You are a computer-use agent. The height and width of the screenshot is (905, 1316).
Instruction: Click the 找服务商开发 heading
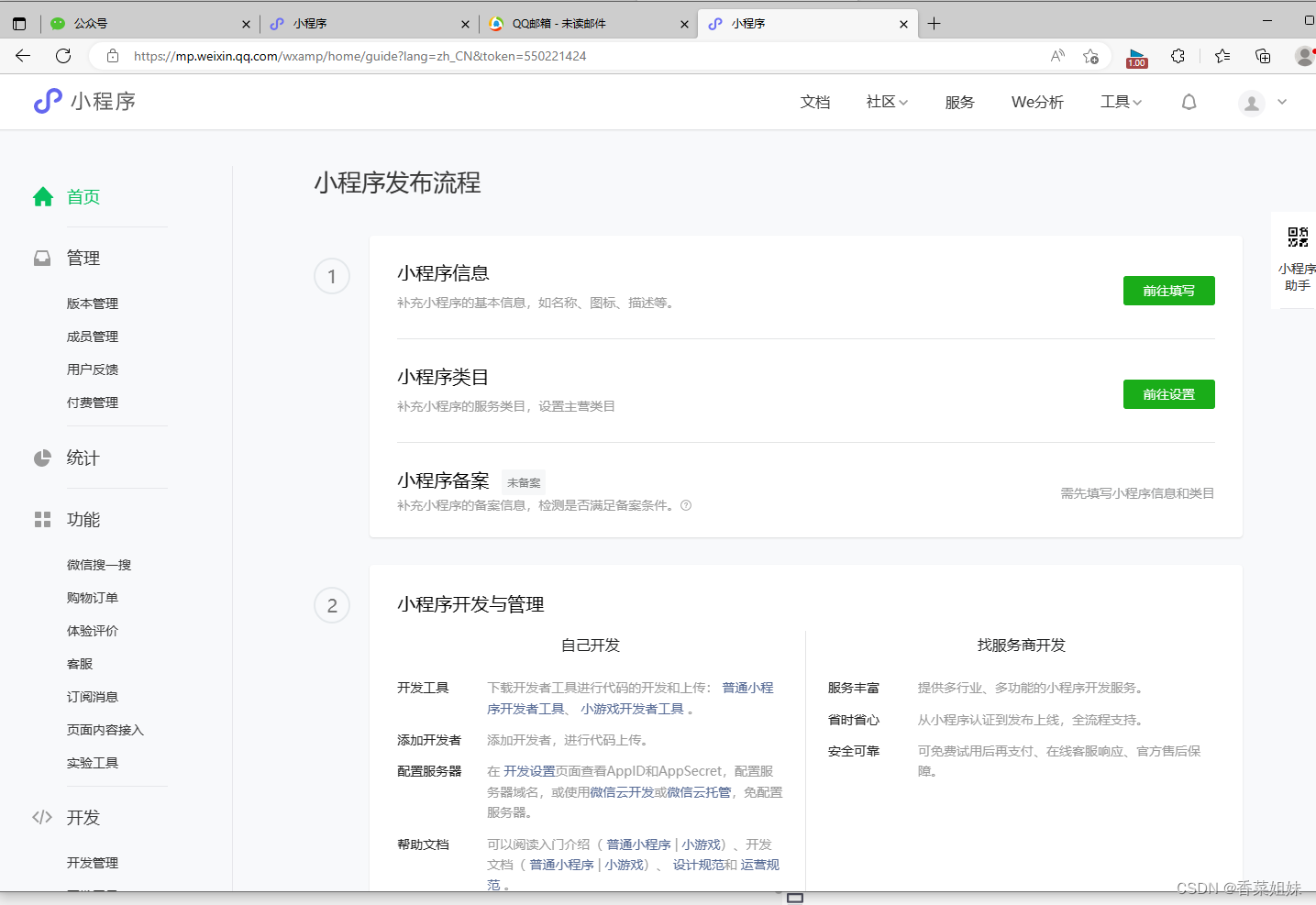(x=1022, y=646)
